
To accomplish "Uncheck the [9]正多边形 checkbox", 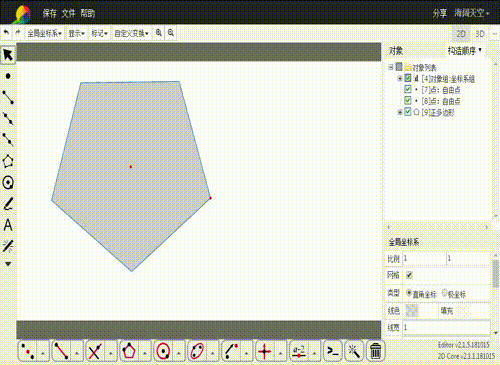I will (408, 111).
